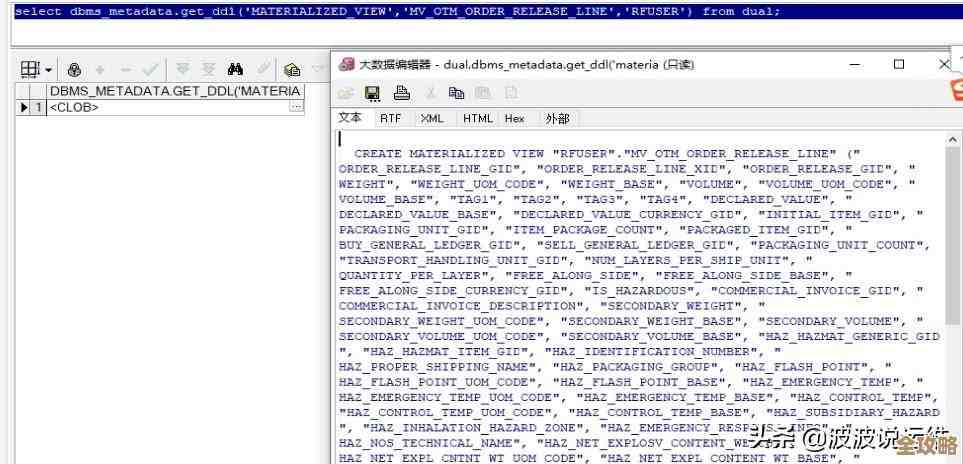Image resolution: width=963 pixels, height=464 pixels.
Task: Click the "ORDER_RELEASE_LINE_GID" text
Action: pyautogui.click(x=431, y=169)
